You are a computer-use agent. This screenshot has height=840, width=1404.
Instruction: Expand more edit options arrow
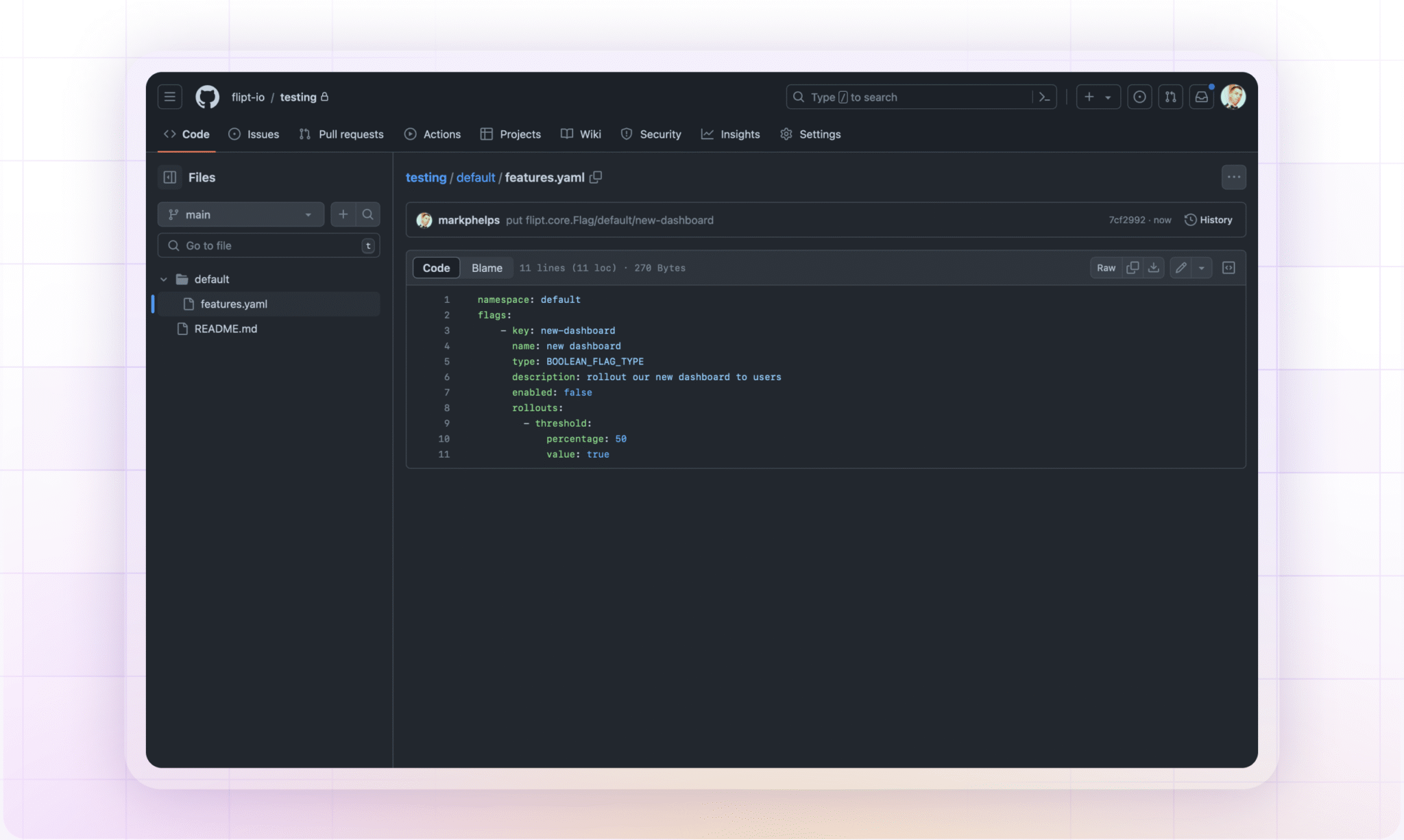pos(1202,268)
